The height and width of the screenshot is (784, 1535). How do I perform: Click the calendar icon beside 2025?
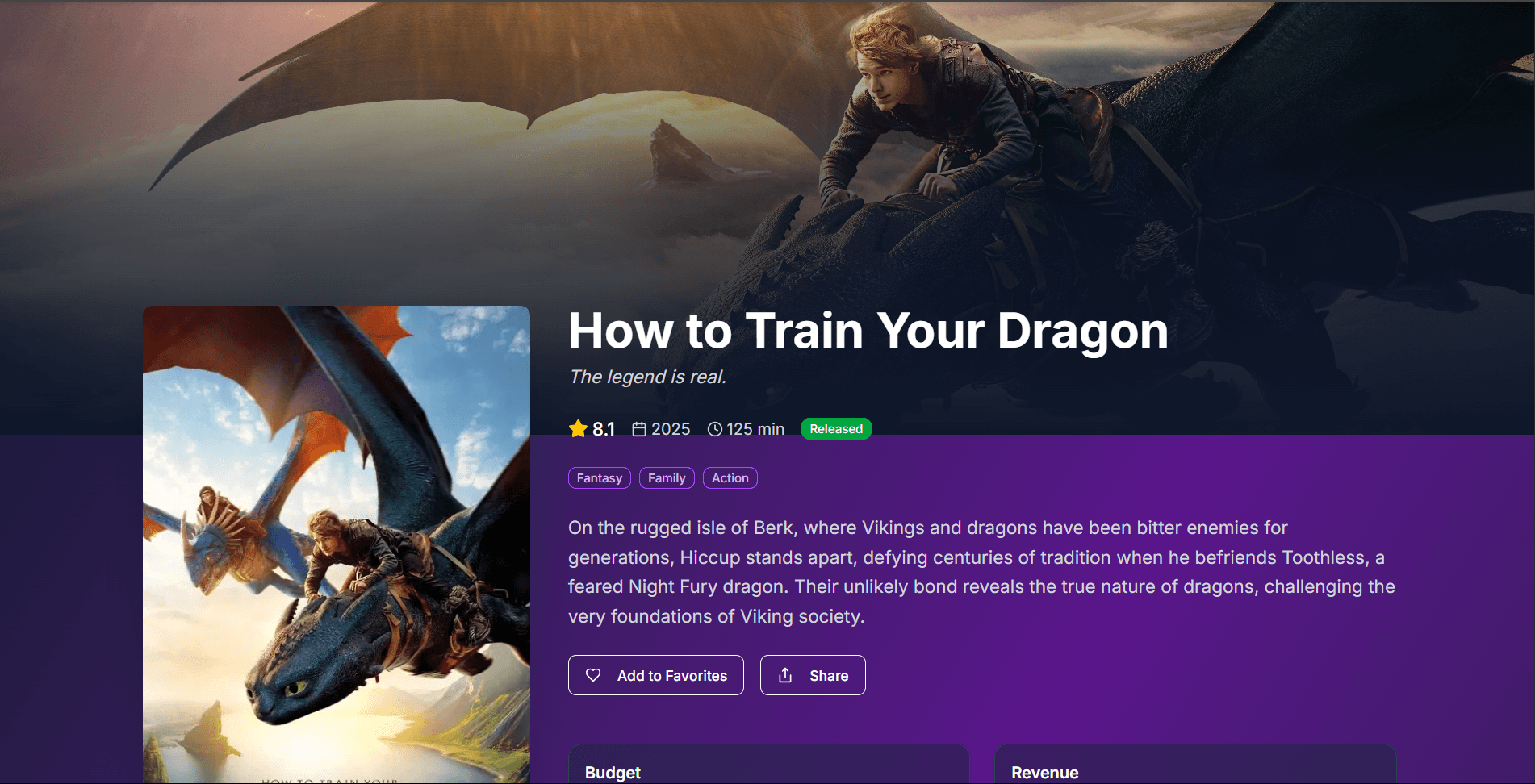(x=639, y=429)
